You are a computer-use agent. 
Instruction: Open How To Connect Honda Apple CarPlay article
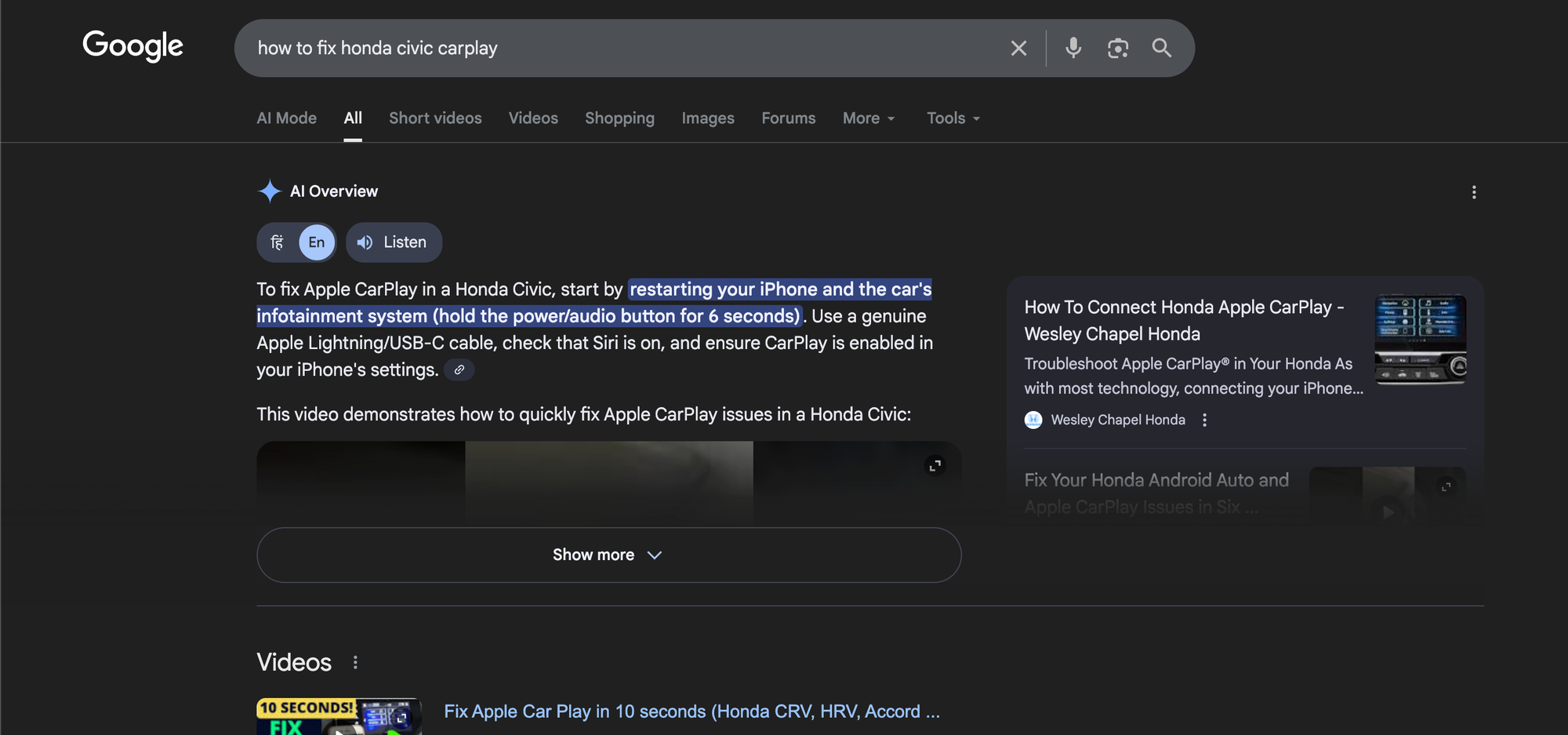[x=1183, y=320]
